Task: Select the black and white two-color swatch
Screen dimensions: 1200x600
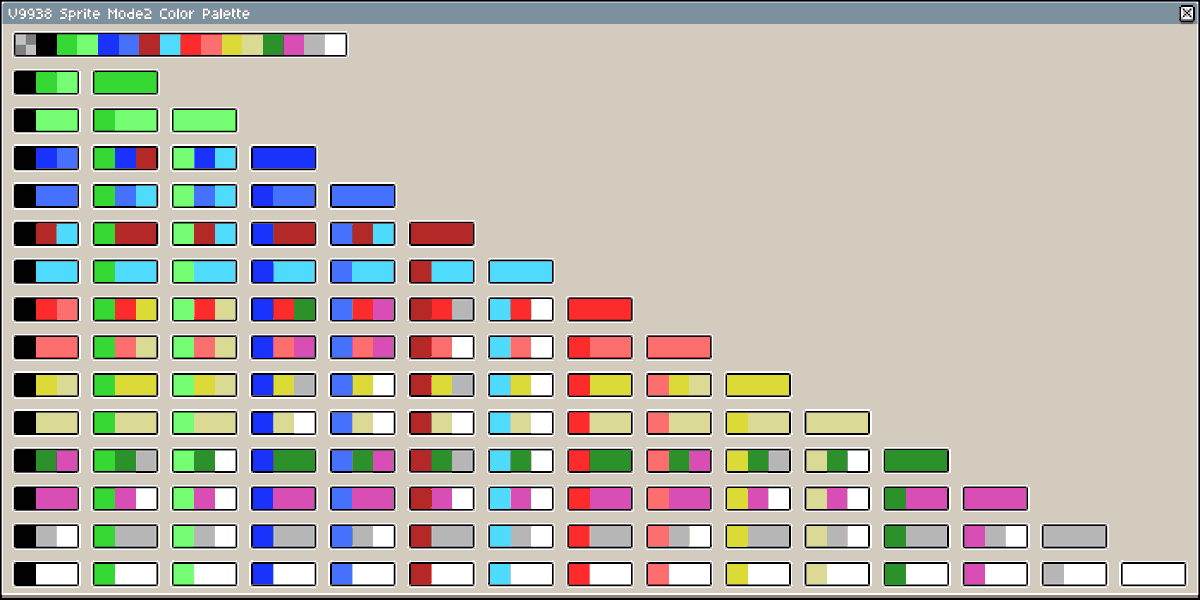Action: click(x=46, y=576)
